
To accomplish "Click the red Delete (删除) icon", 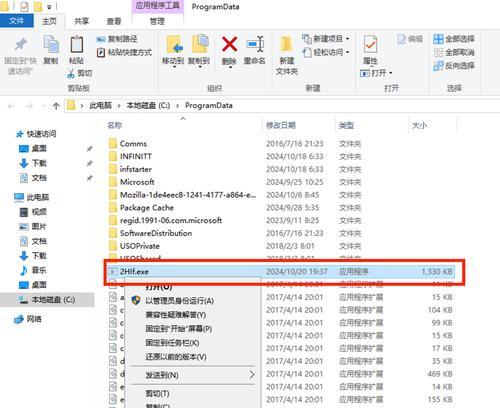I will pos(229,44).
